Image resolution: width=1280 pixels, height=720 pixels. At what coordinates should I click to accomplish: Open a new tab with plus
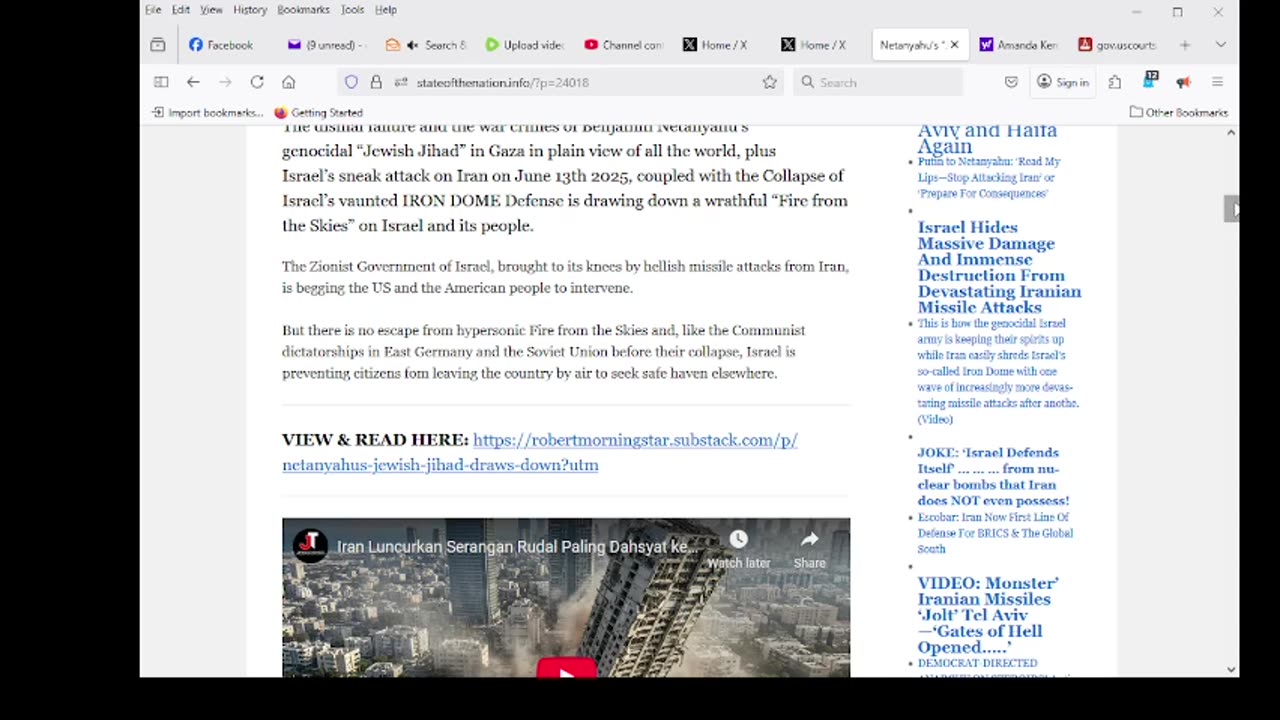click(x=1185, y=45)
